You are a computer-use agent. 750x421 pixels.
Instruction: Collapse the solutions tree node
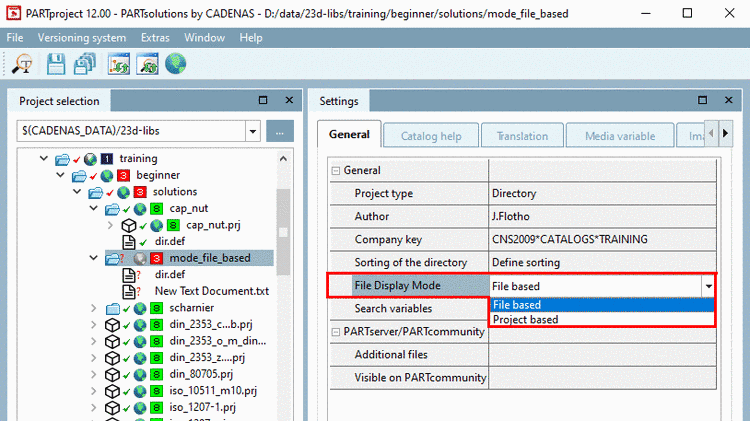[77, 192]
